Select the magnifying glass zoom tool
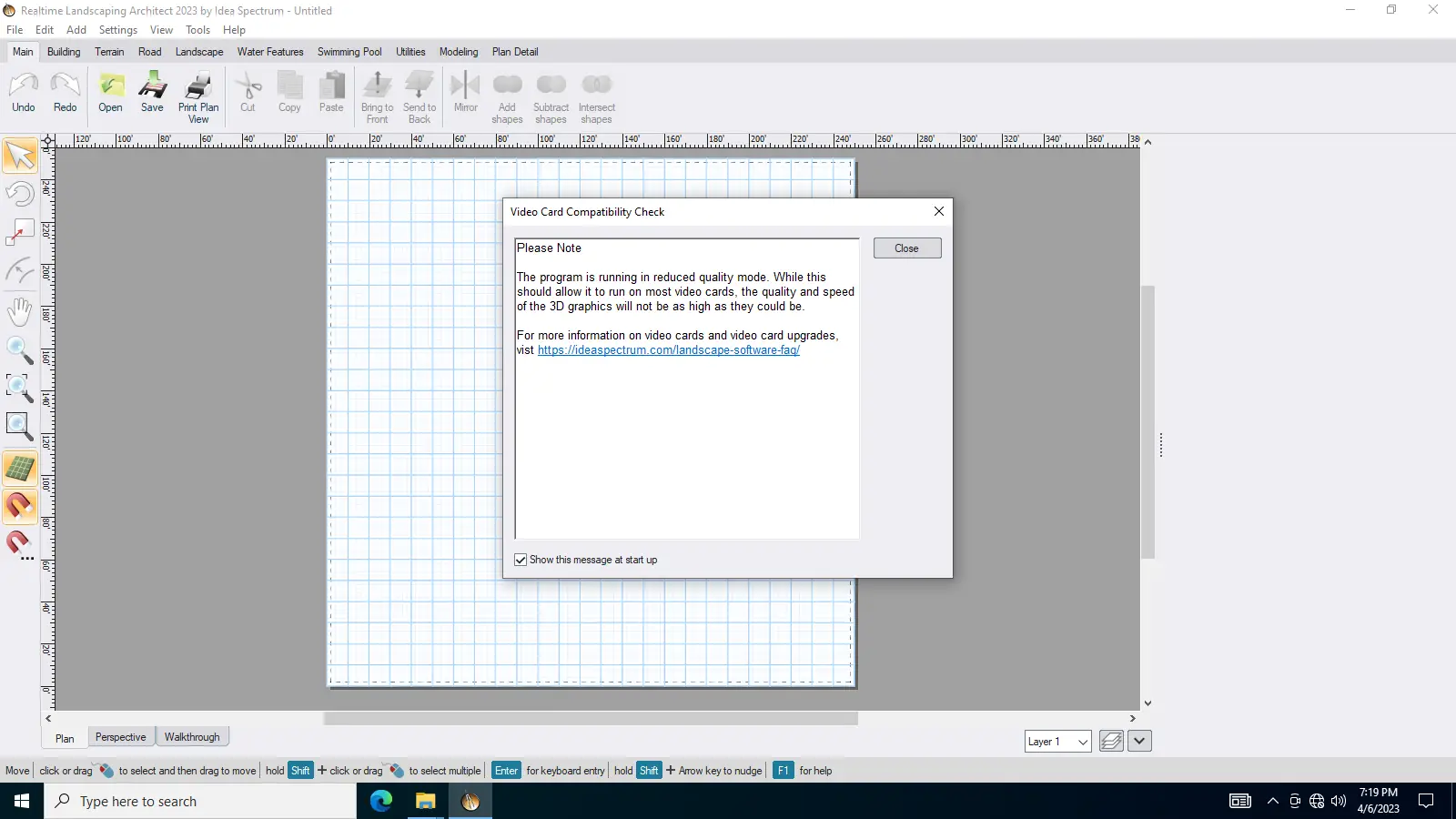The height and width of the screenshot is (819, 1456). [x=20, y=350]
